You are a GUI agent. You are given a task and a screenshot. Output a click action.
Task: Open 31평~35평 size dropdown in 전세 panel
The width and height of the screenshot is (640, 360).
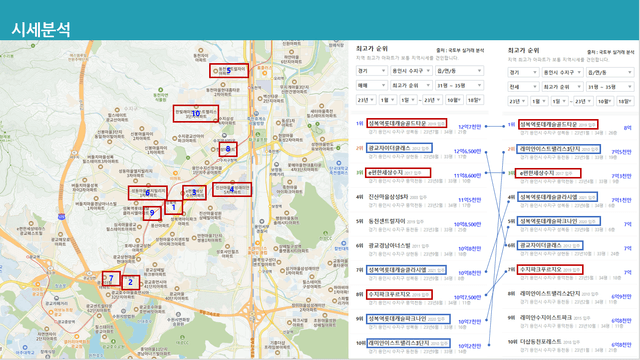point(610,87)
